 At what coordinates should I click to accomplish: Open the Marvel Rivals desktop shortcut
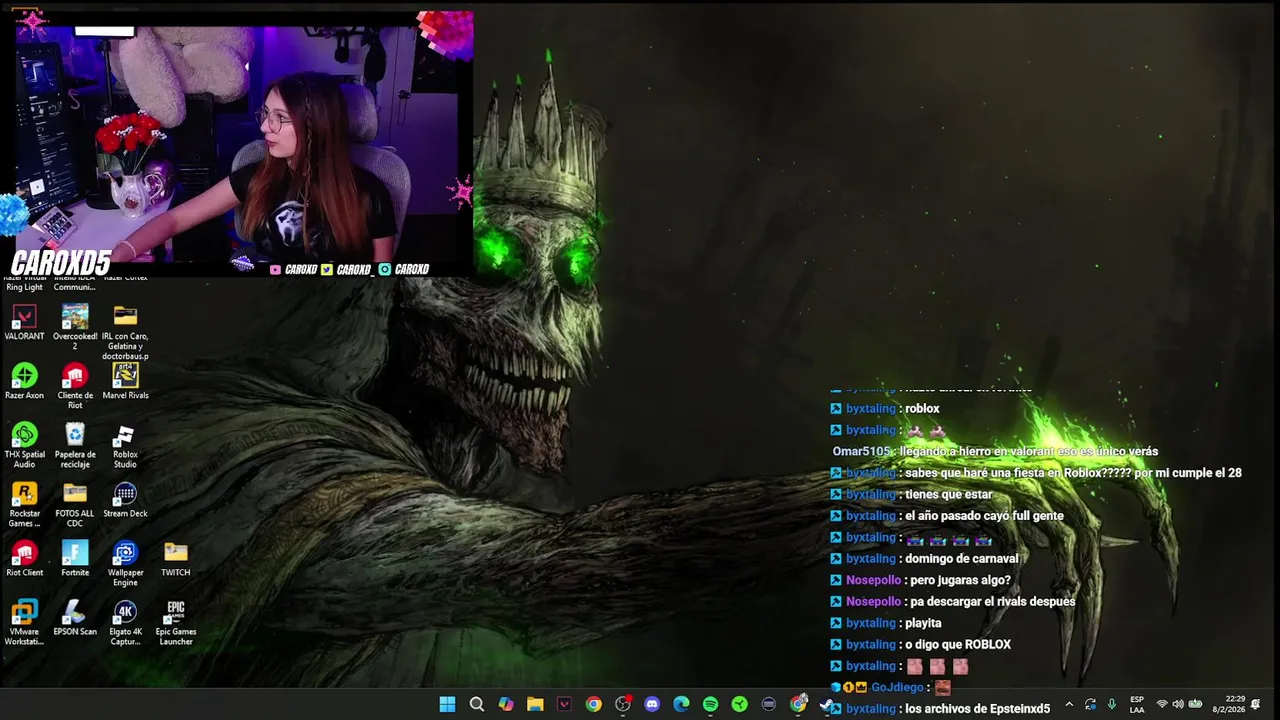pyautogui.click(x=125, y=381)
